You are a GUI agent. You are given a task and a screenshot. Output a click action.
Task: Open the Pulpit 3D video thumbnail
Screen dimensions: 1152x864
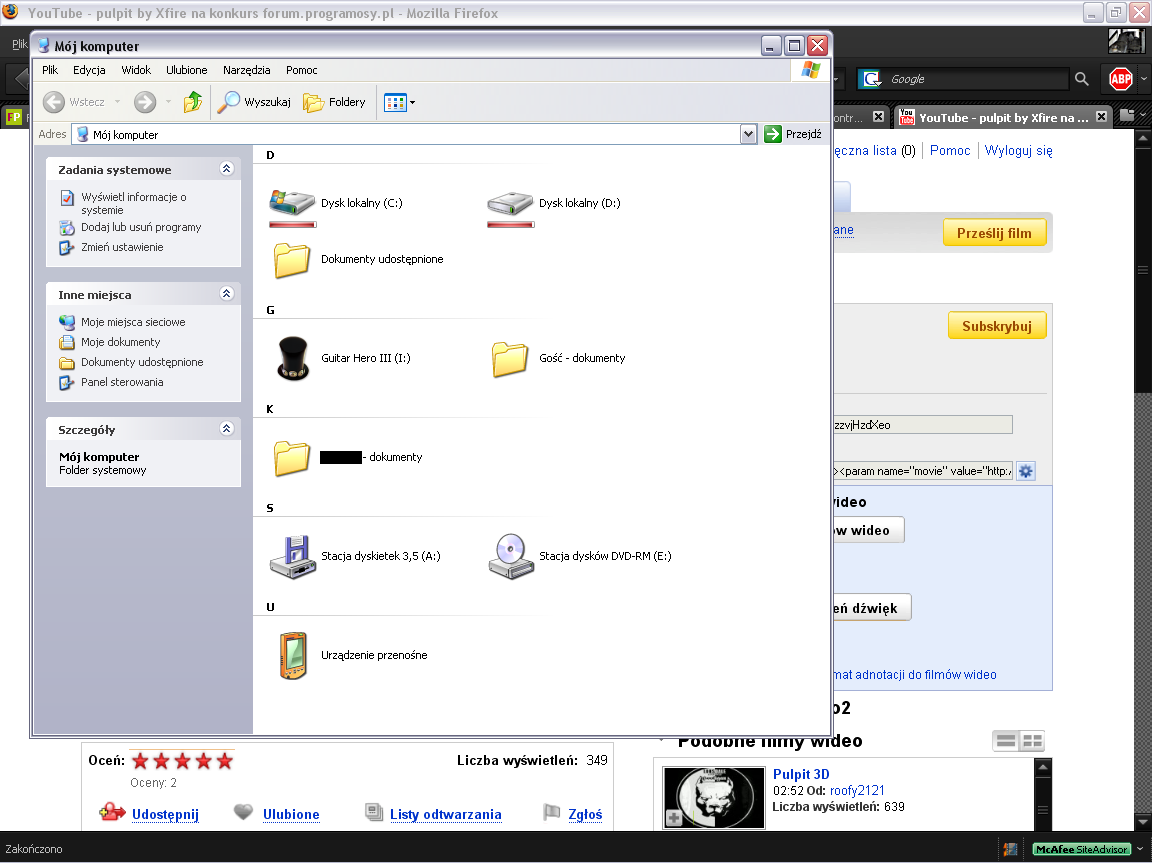point(713,798)
